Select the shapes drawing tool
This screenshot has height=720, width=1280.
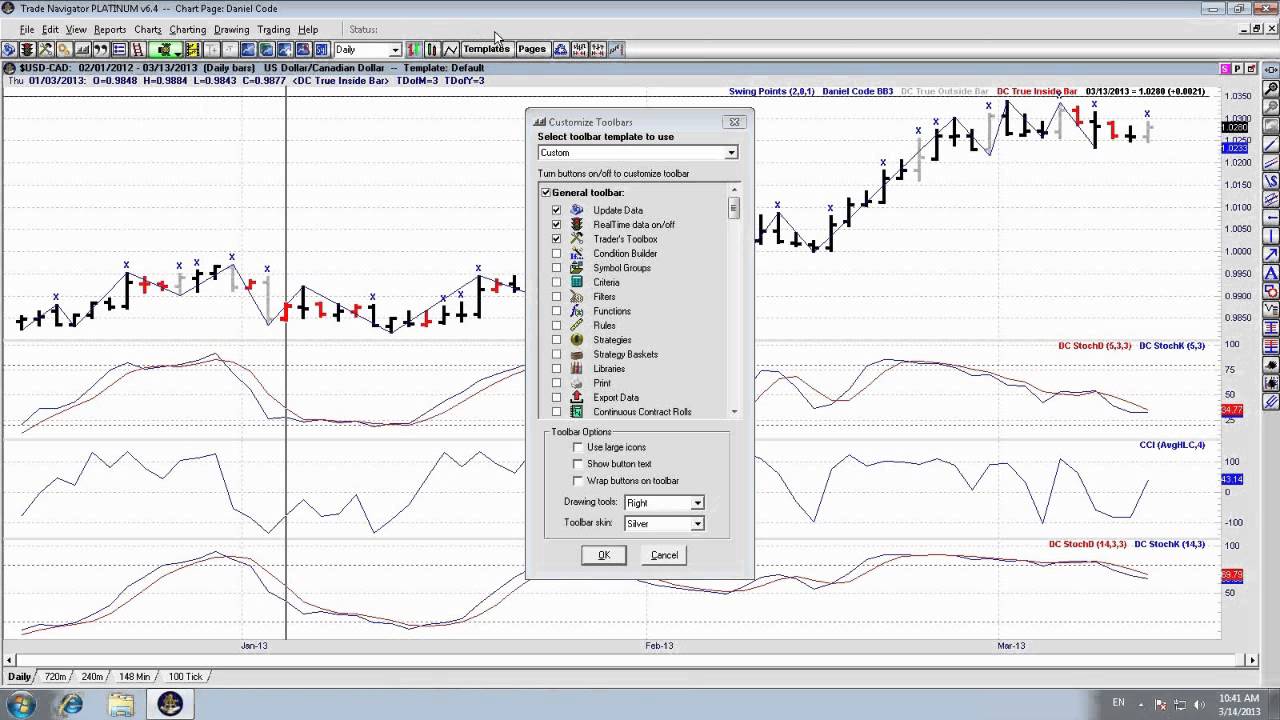(1271, 290)
